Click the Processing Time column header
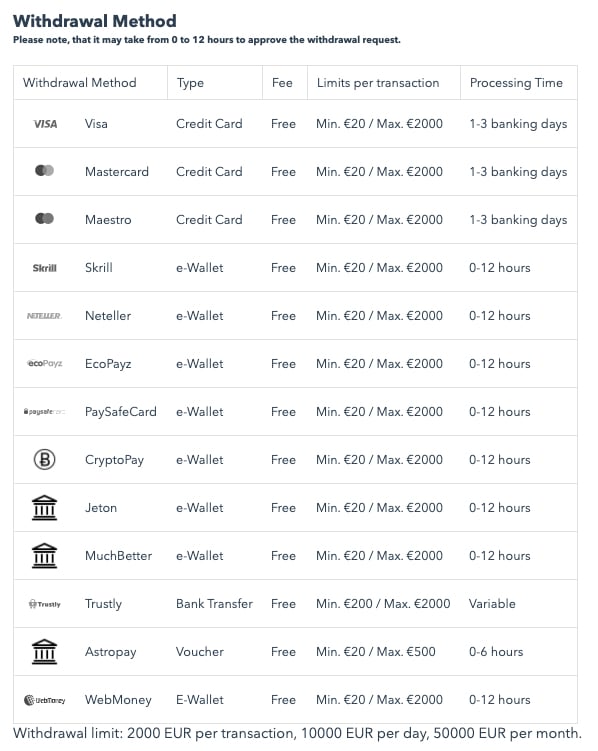The height and width of the screenshot is (751, 598). point(516,83)
